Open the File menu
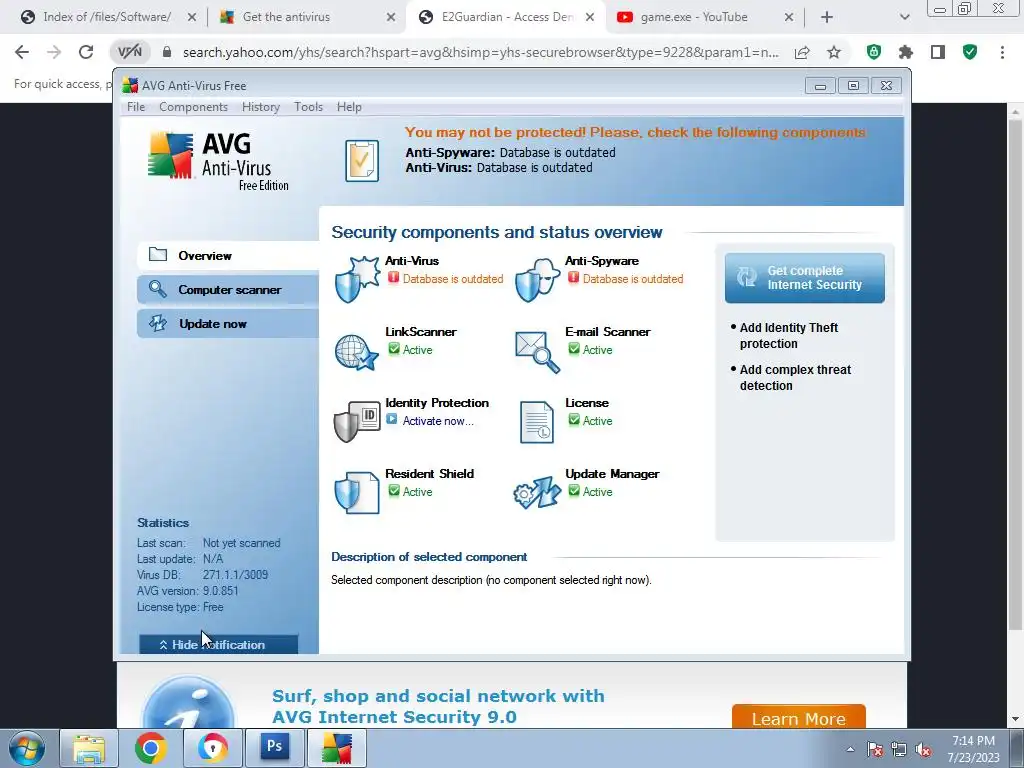Viewport: 1024px width, 768px height. pos(136,106)
